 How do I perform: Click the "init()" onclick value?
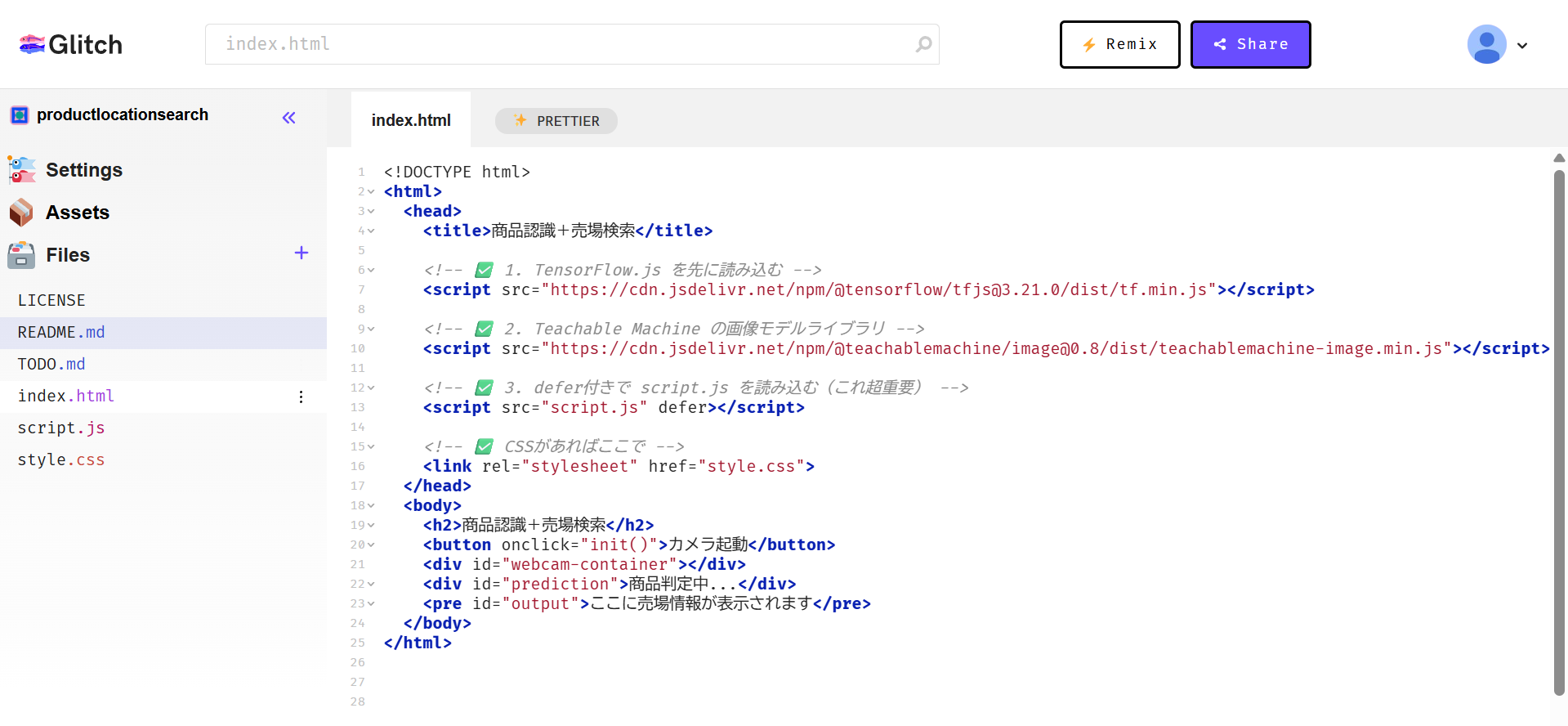click(619, 545)
